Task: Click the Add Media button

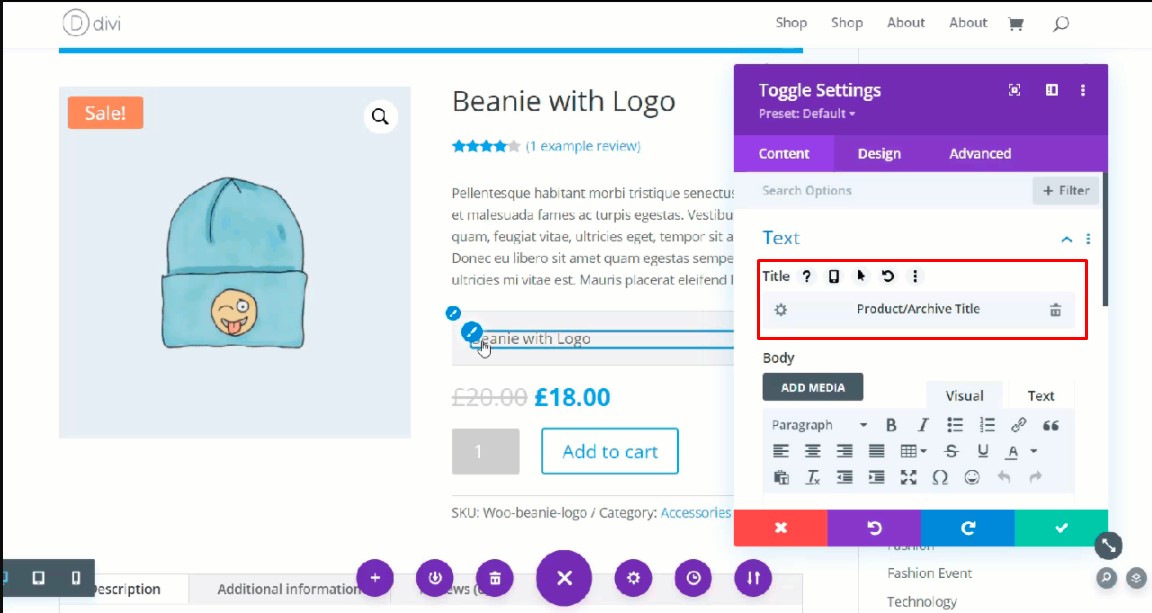Action: 812,387
